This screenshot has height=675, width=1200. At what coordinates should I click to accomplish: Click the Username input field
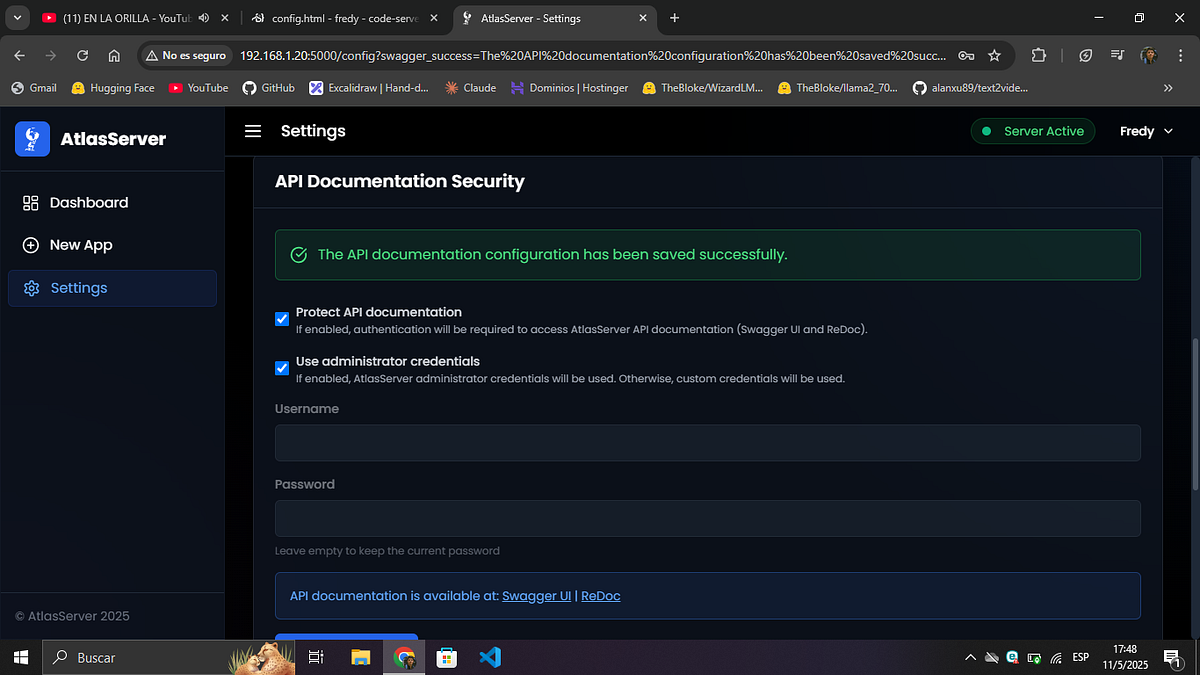coord(707,442)
